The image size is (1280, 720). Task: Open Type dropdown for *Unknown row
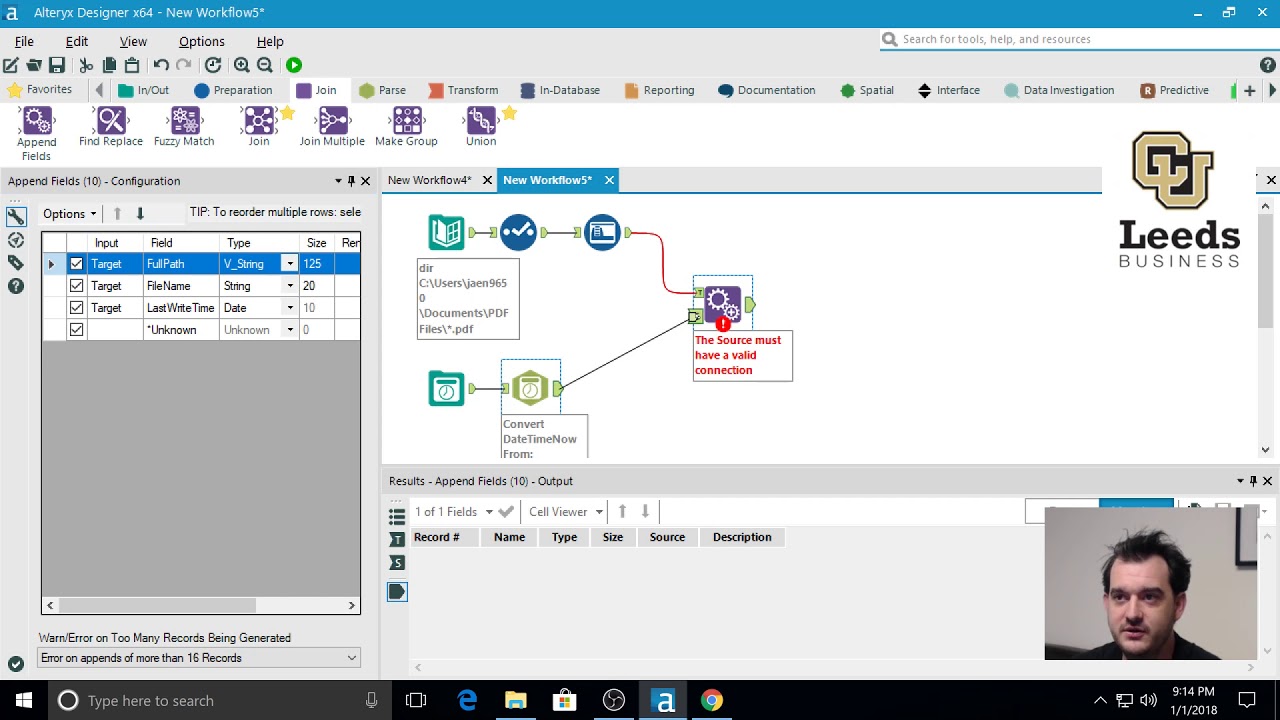pos(290,330)
